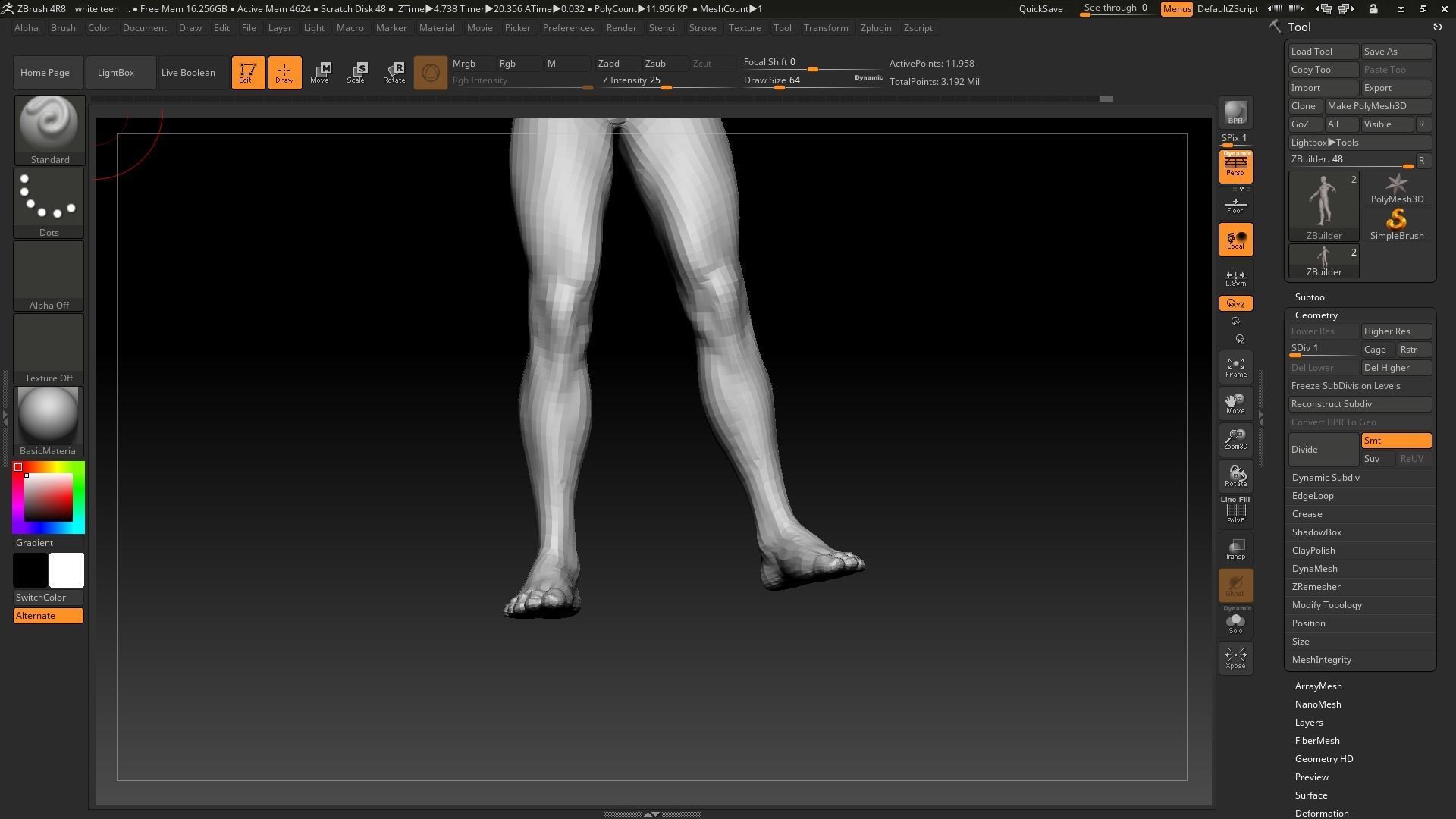This screenshot has width=1456, height=819.
Task: Click the Make PolyMesh3D button
Action: tap(1378, 106)
